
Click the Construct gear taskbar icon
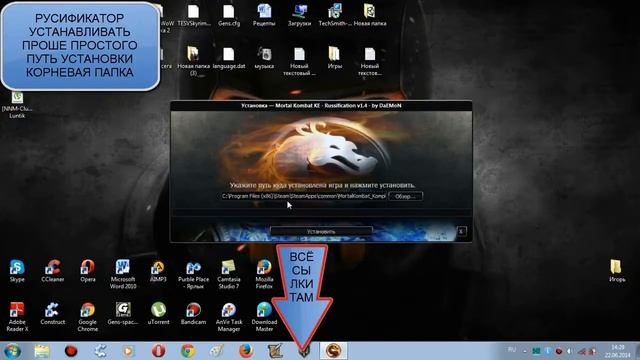(100, 351)
